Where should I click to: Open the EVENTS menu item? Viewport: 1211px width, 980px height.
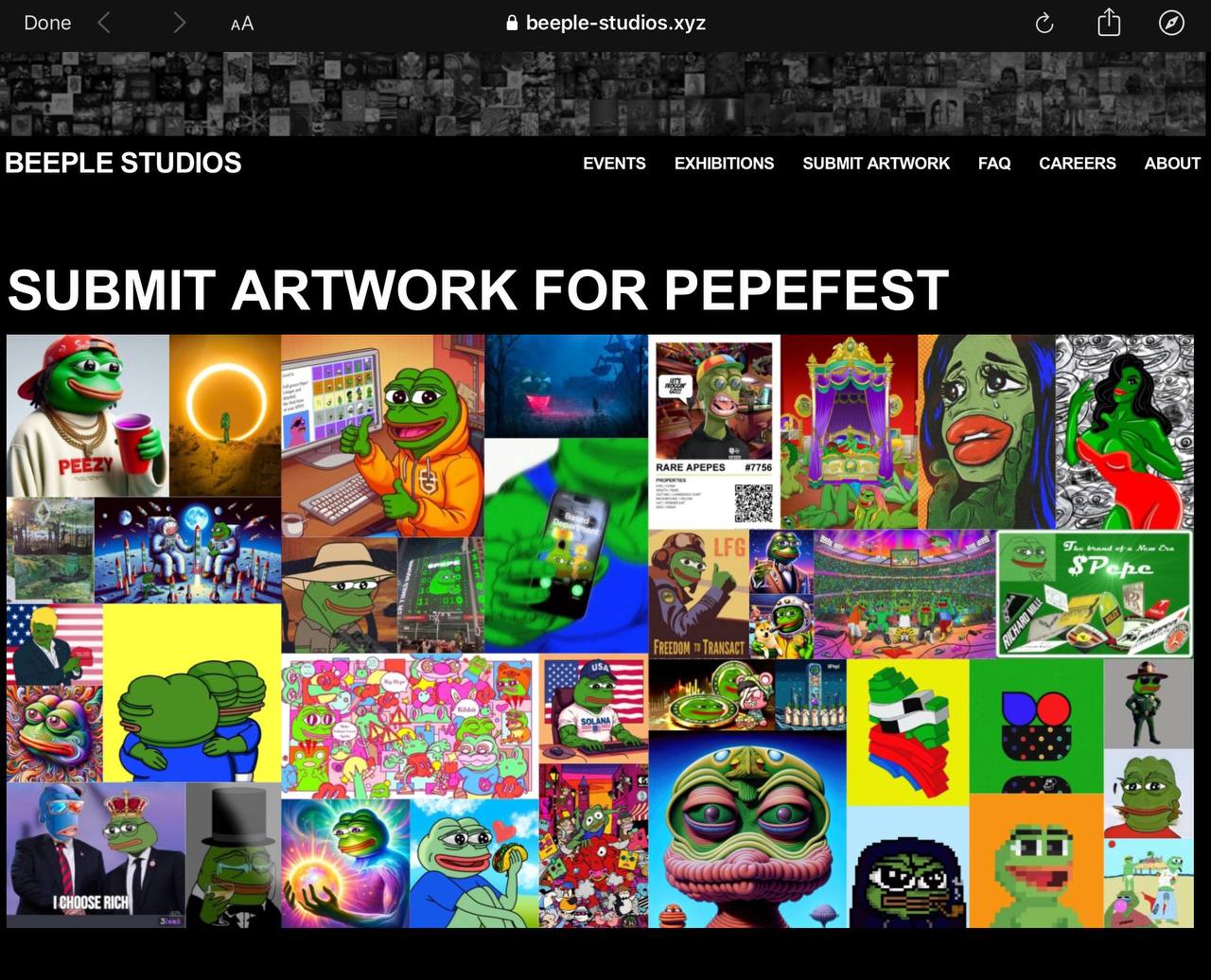pos(614,163)
